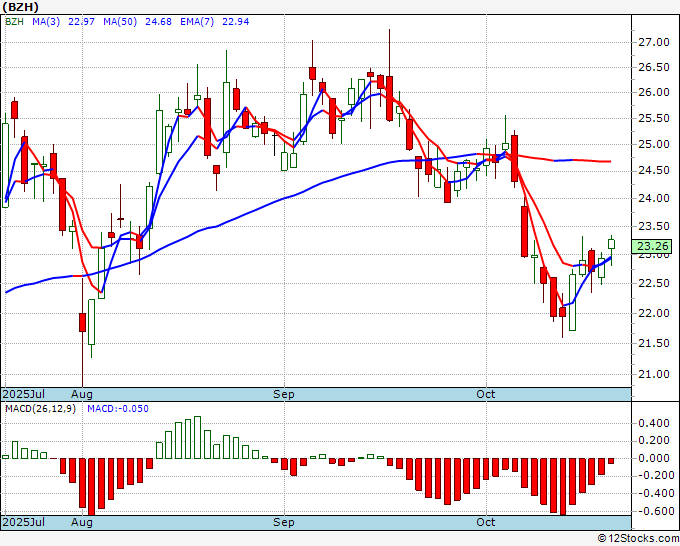The image size is (680, 546).
Task: Click the 23.50 price axis label
Action: point(654,226)
